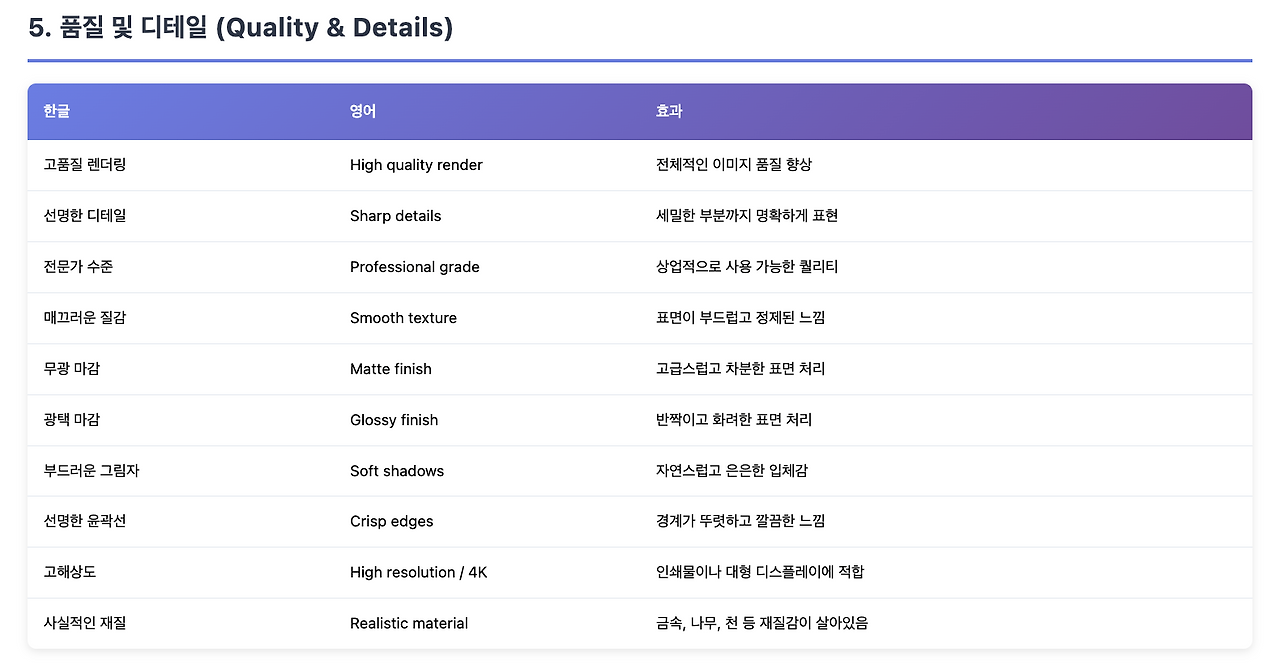Image resolution: width=1280 pixels, height=669 pixels.
Task: Click the '전문가 수준' row label
Action: (x=85, y=267)
